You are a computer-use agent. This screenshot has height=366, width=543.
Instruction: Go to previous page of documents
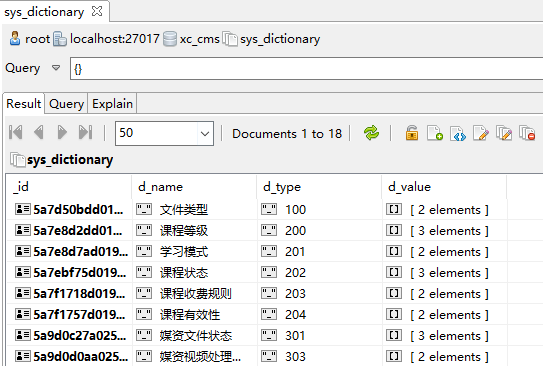tap(39, 133)
